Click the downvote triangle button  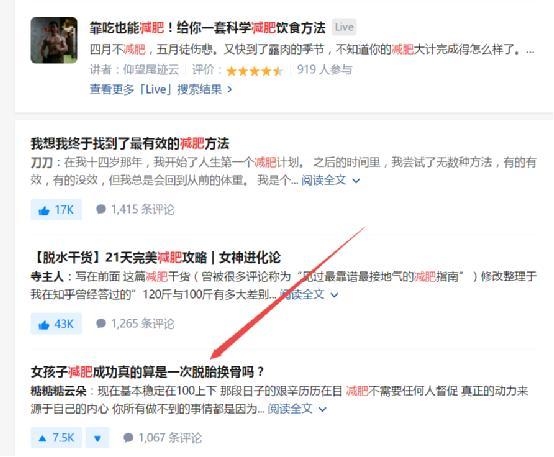98,438
